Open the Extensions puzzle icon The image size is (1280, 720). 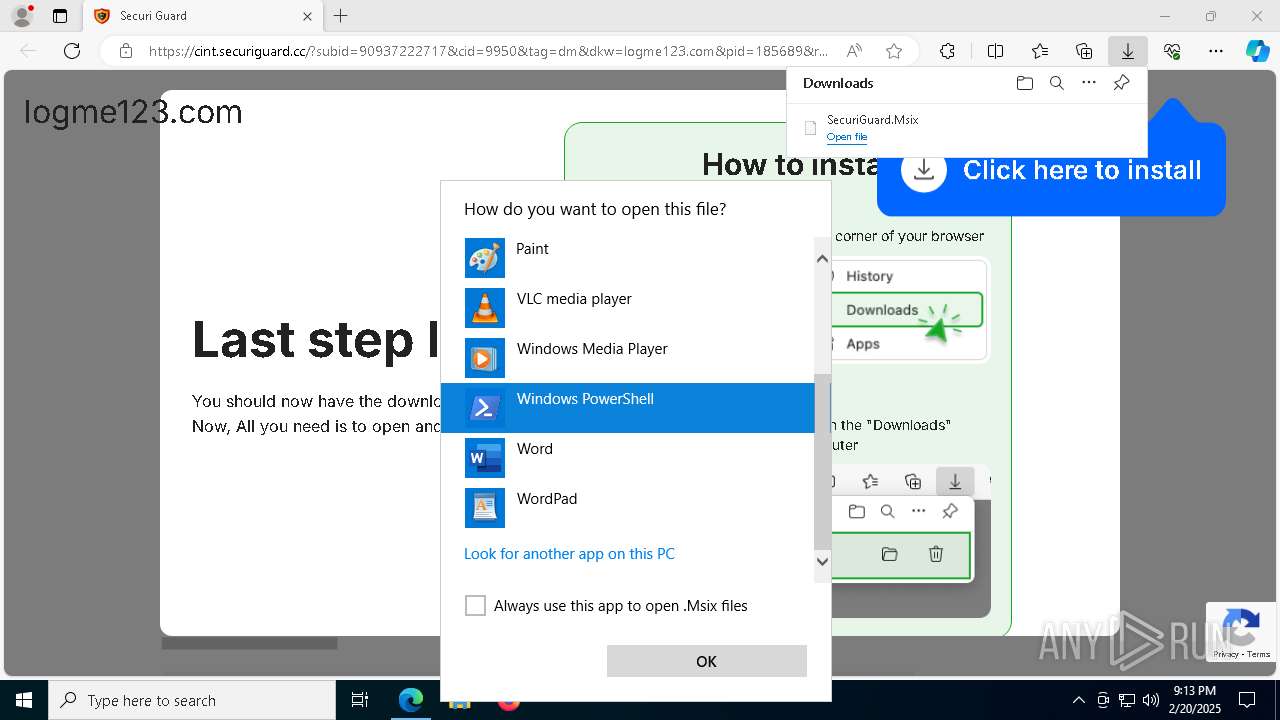click(x=947, y=51)
